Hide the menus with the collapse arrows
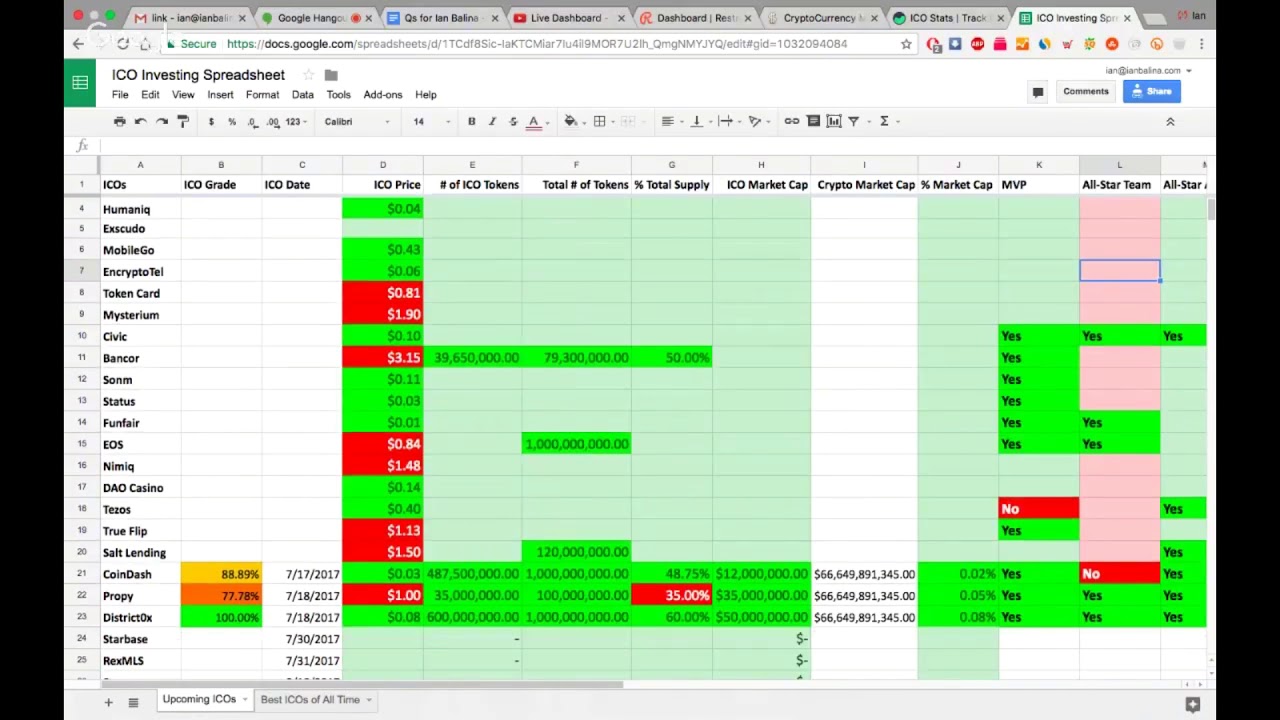This screenshot has width=1280, height=720. coord(1170,121)
